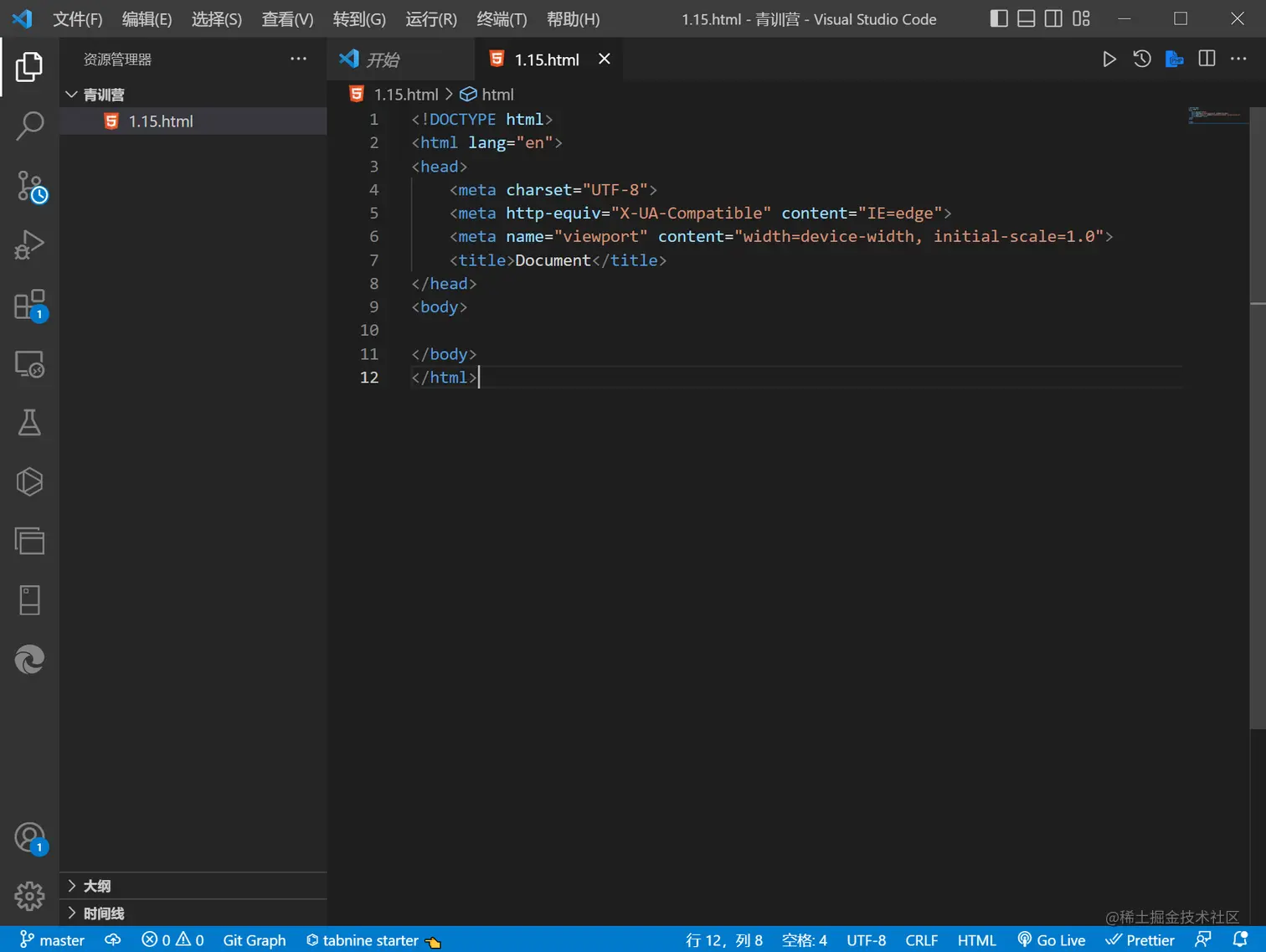This screenshot has width=1266, height=952.
Task: Toggle the secondary sidebar visibility
Action: click(x=1053, y=18)
